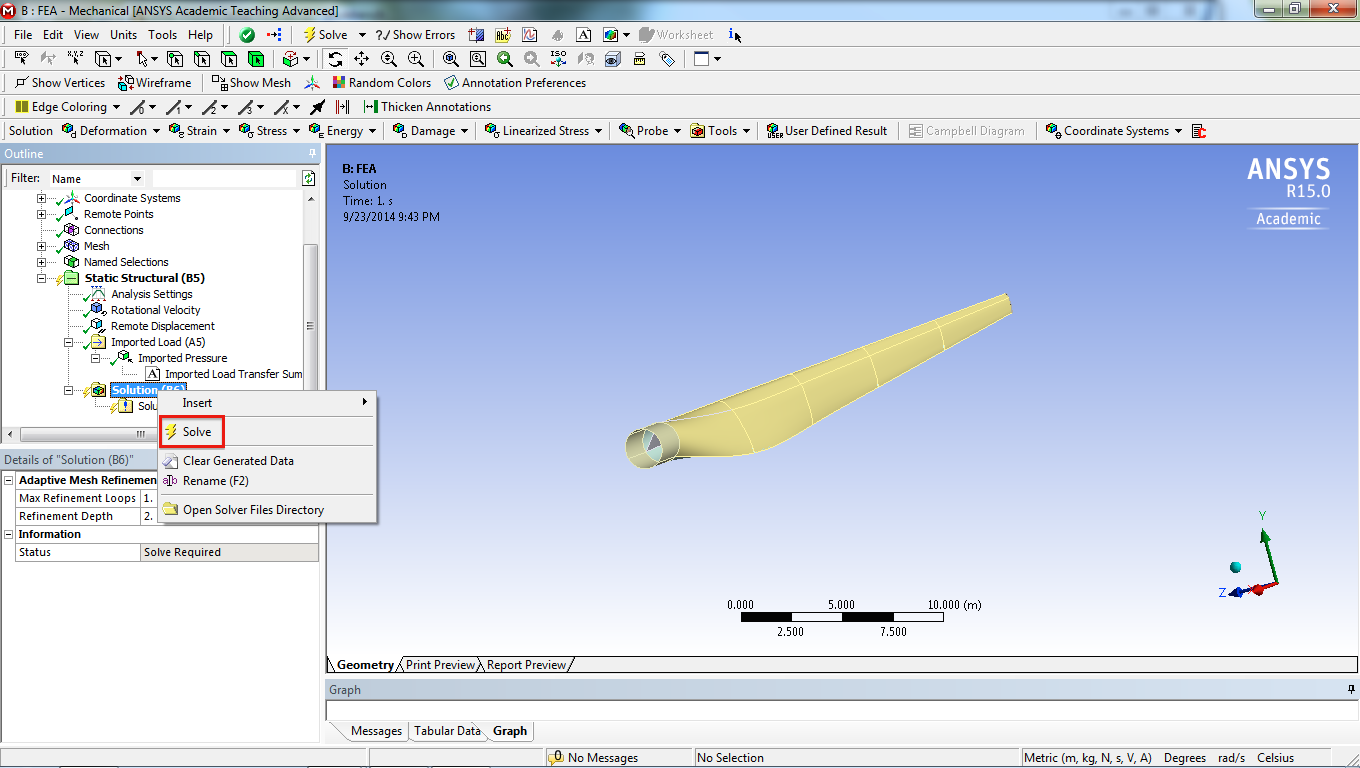This screenshot has height=768, width=1360.
Task: Click the Comment 'A' icon in toolbar
Action: click(583, 35)
